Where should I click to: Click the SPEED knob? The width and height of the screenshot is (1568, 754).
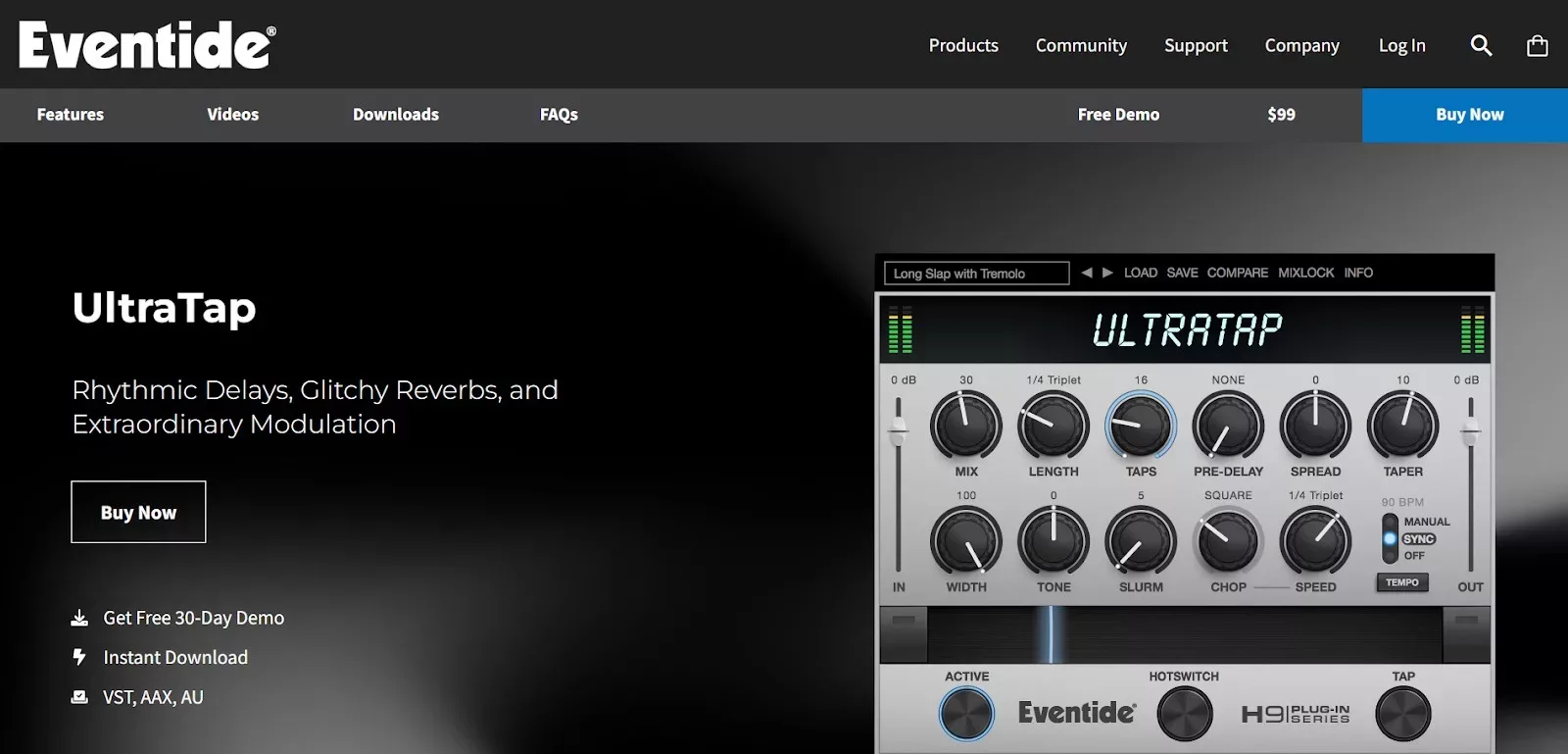click(1315, 541)
